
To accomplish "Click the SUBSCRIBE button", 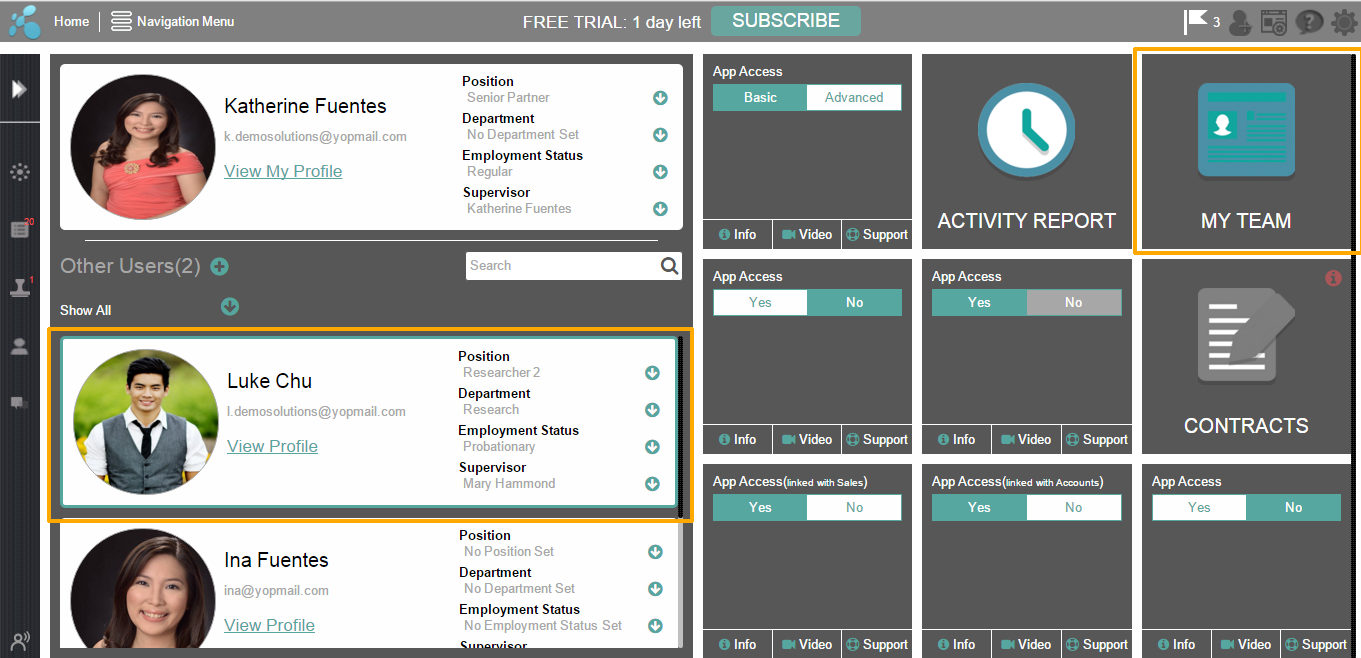I will point(786,21).
